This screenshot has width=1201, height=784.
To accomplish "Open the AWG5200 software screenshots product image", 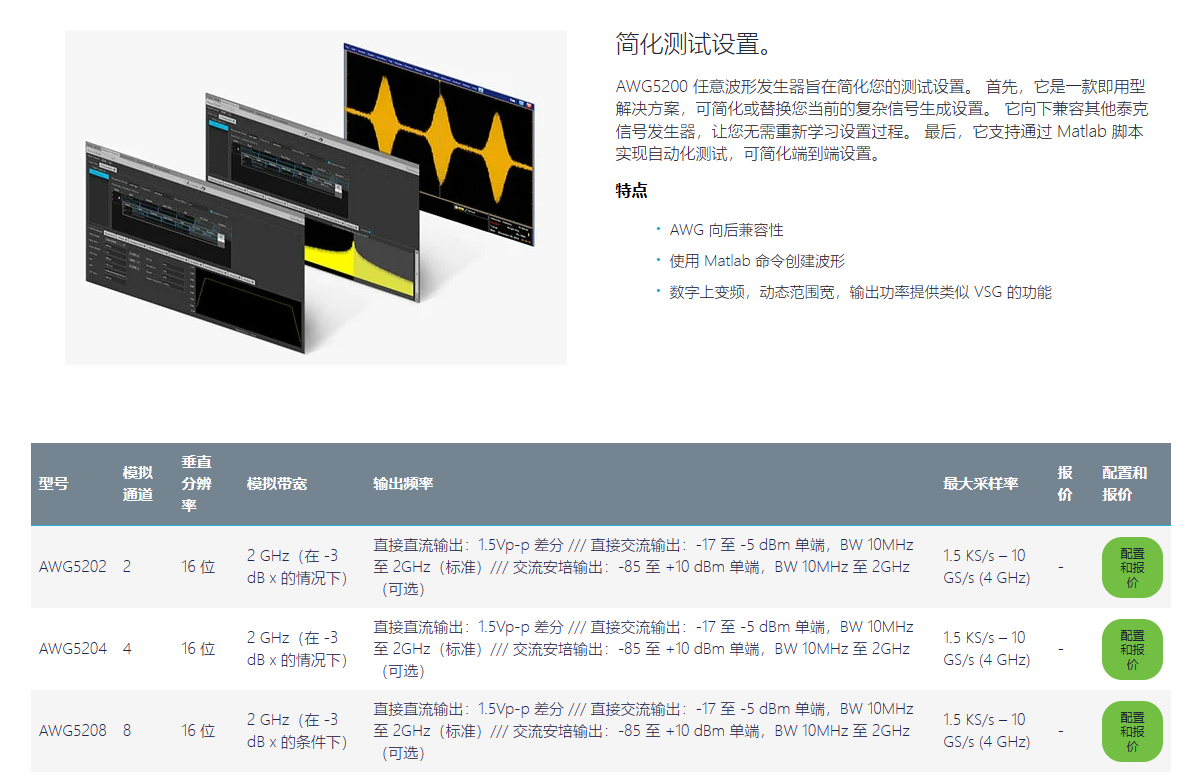I will point(316,197).
